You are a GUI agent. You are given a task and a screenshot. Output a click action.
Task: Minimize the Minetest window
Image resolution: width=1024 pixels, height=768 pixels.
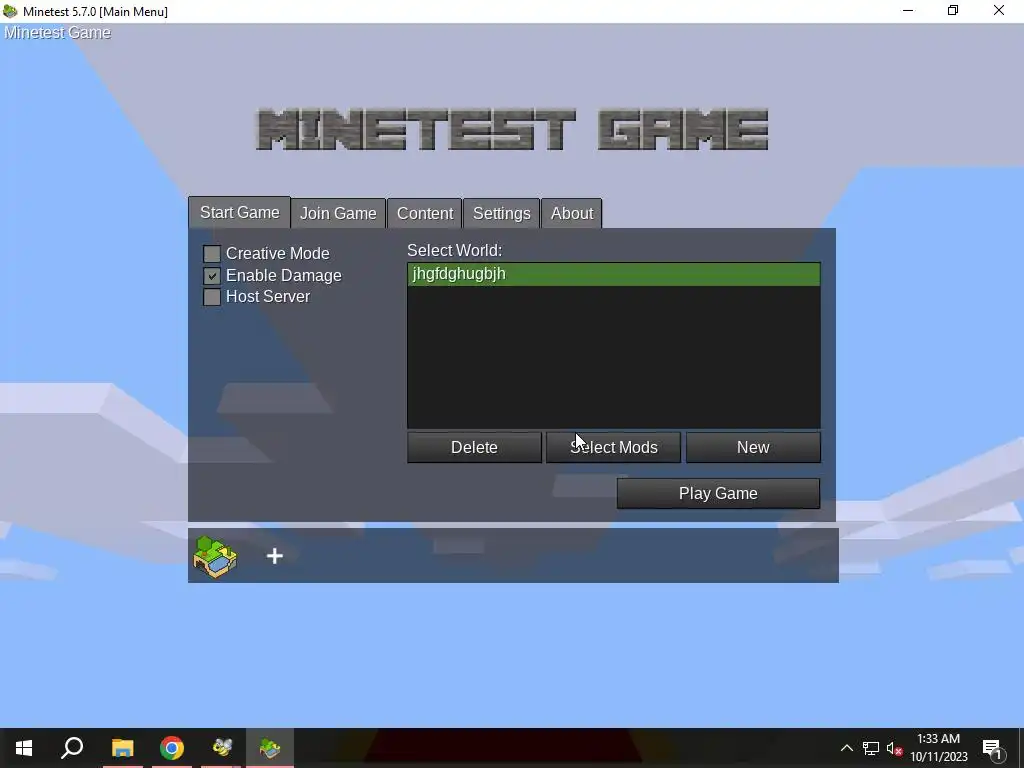pos(908,10)
